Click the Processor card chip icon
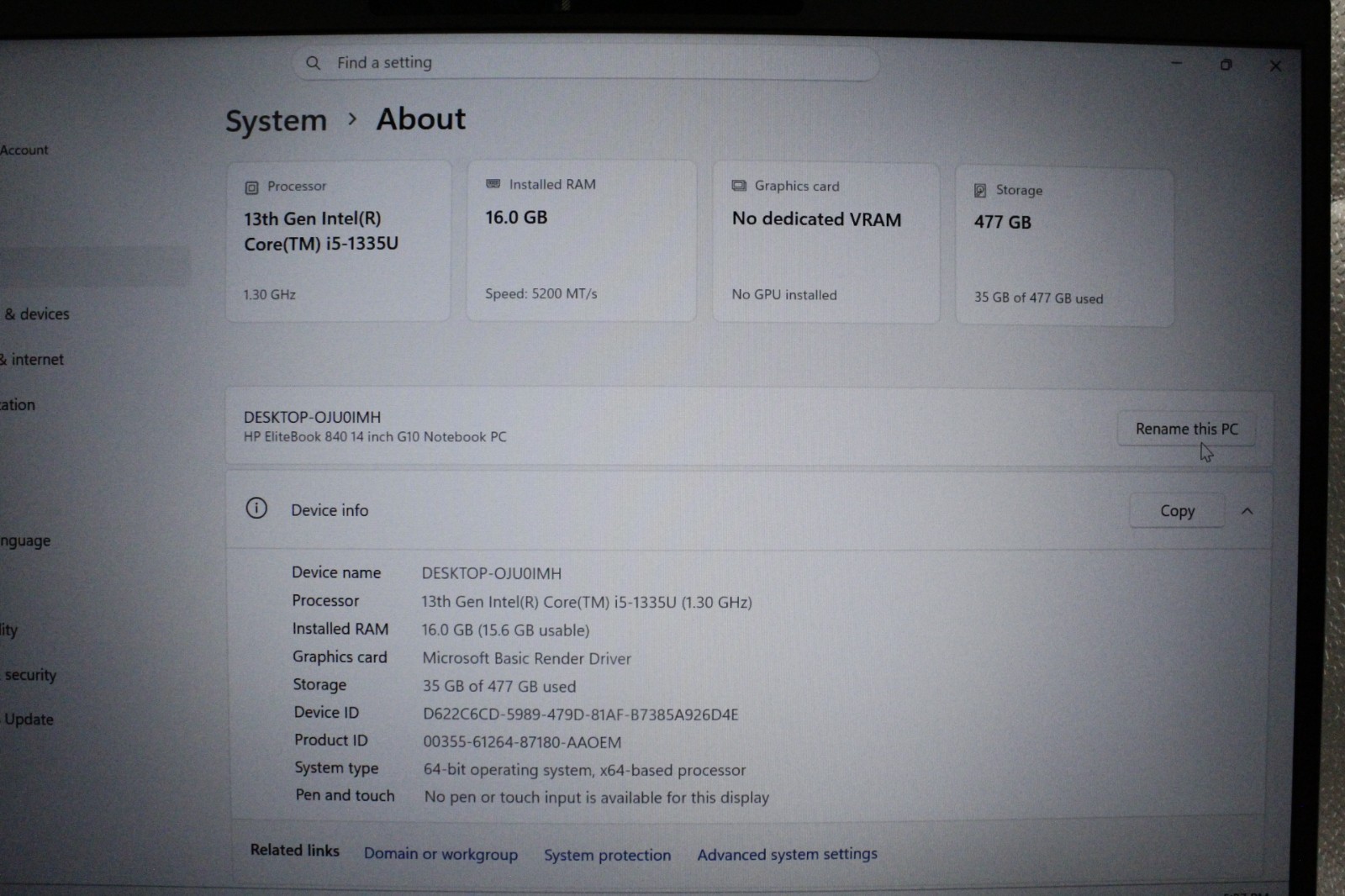 click(251, 187)
